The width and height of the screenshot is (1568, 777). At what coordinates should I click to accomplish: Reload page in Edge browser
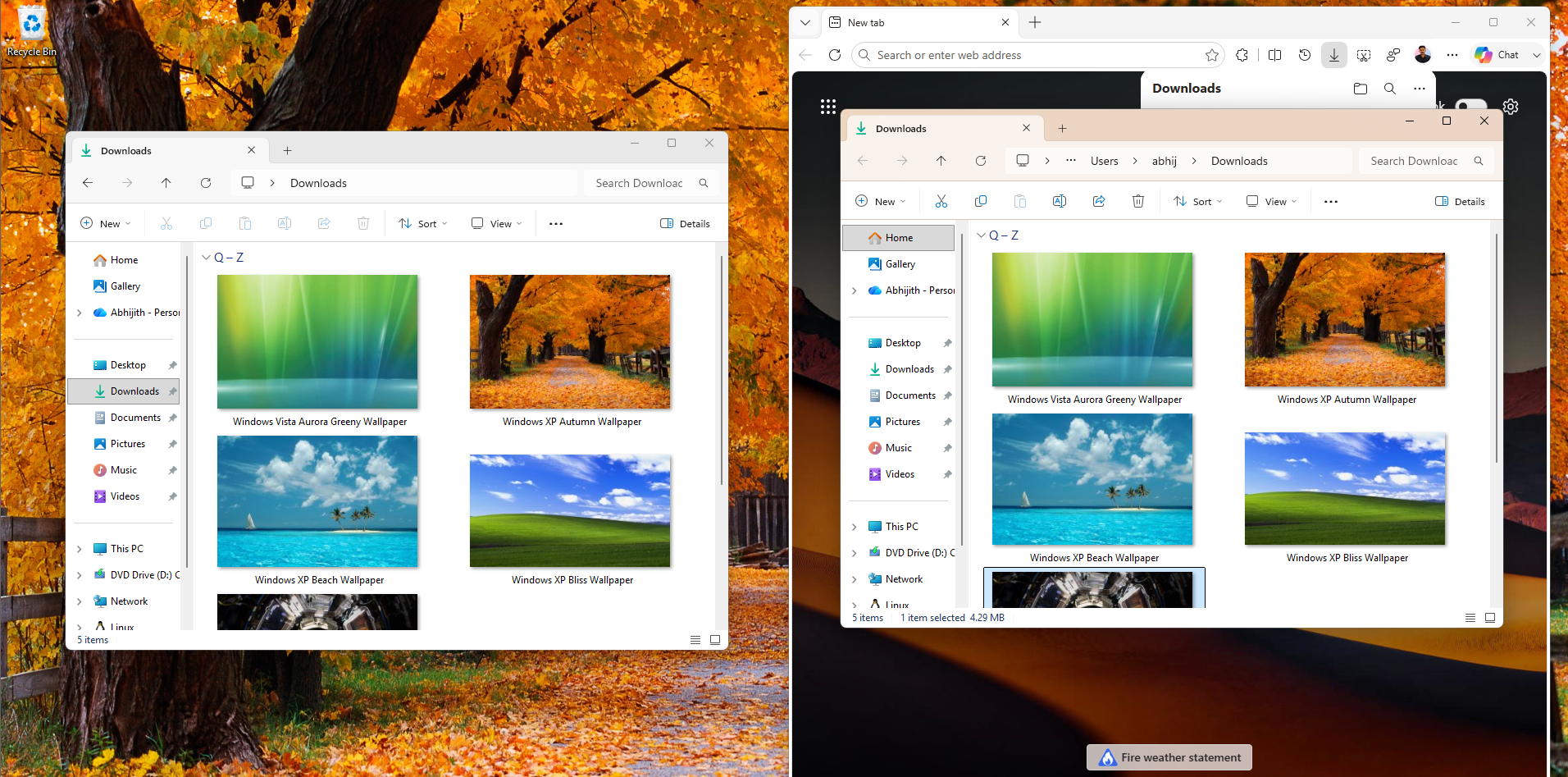tap(835, 55)
